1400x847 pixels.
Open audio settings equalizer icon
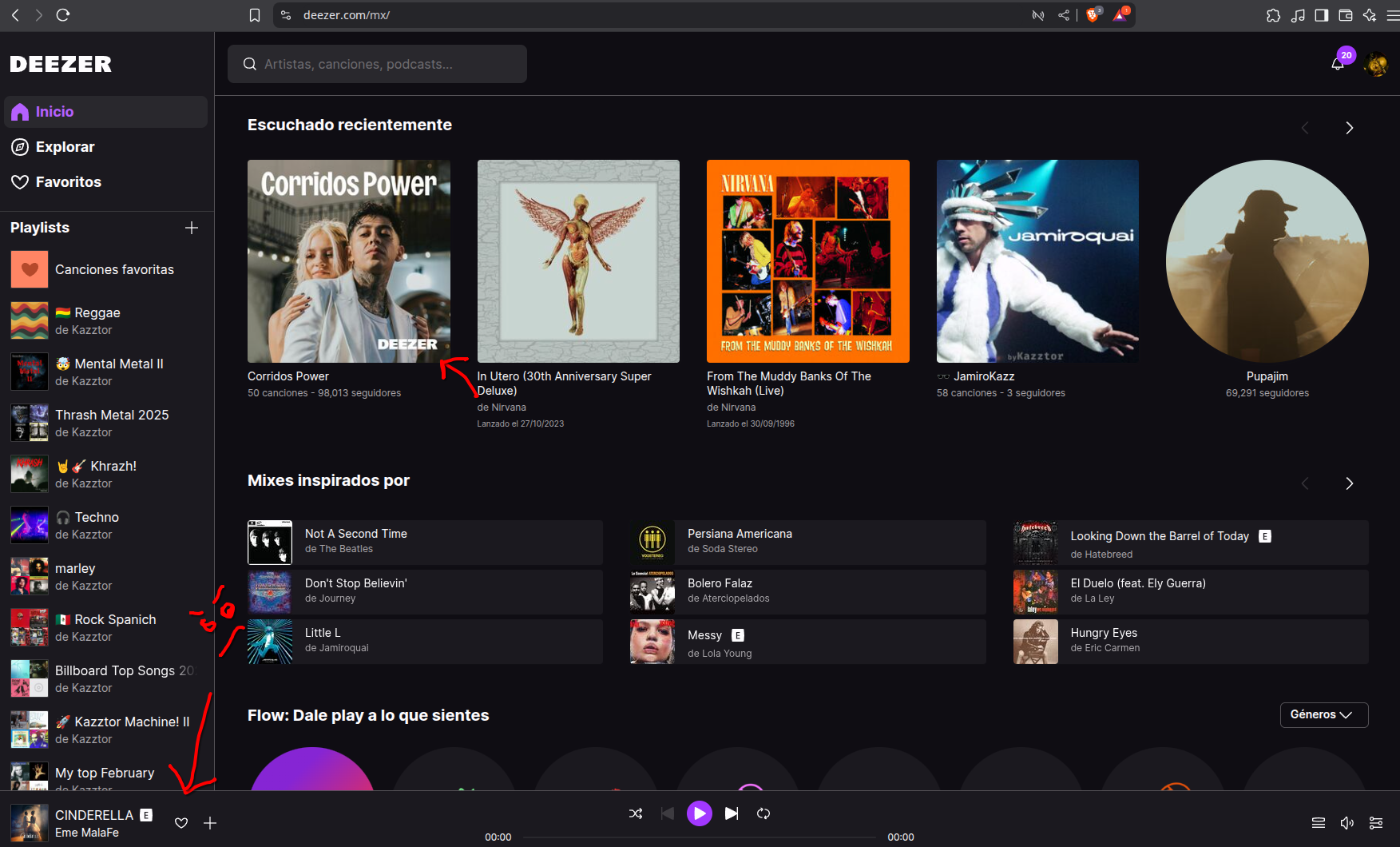pos(1376,823)
